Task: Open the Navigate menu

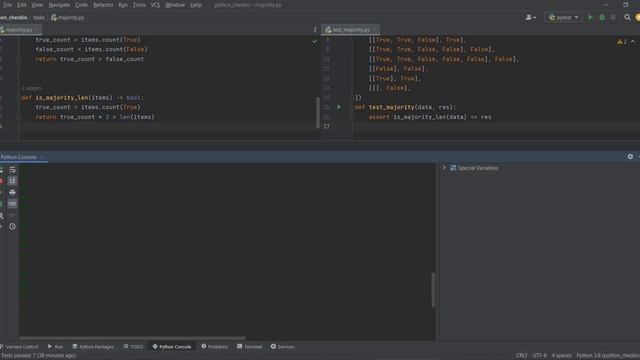Action: (x=59, y=5)
